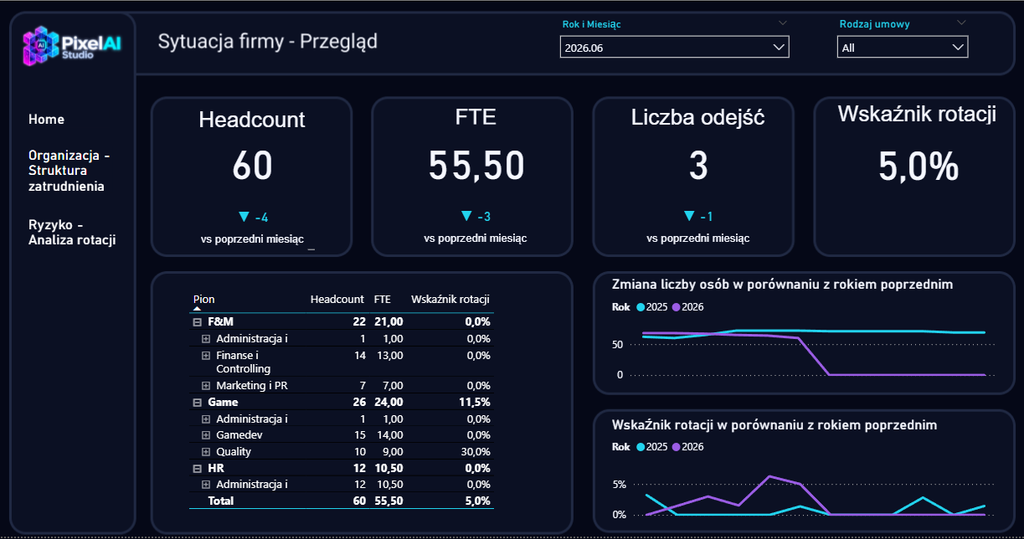
Task: Collapse the HR row
Action: (197, 468)
